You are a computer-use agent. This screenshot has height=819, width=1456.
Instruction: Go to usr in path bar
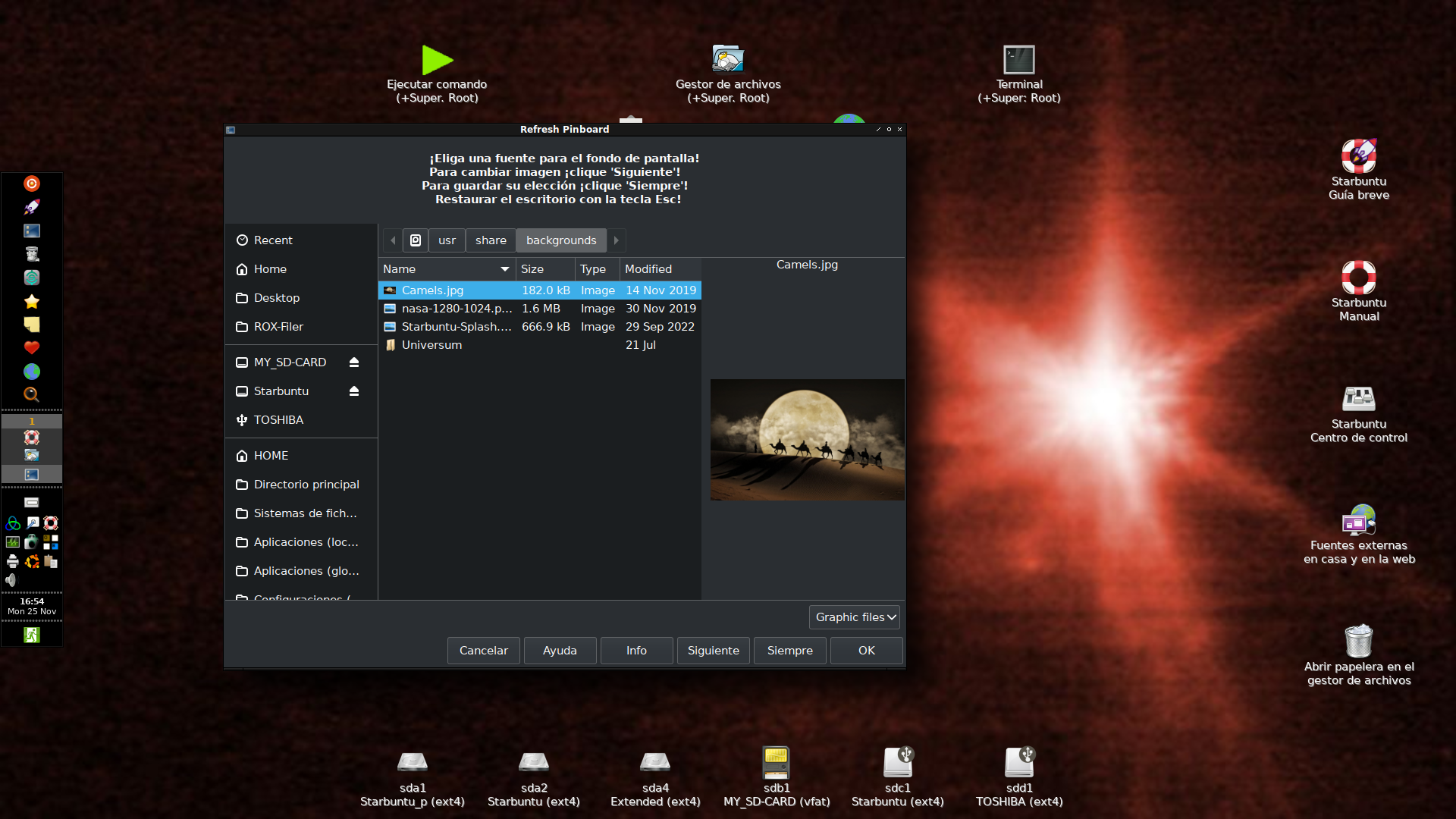447,240
